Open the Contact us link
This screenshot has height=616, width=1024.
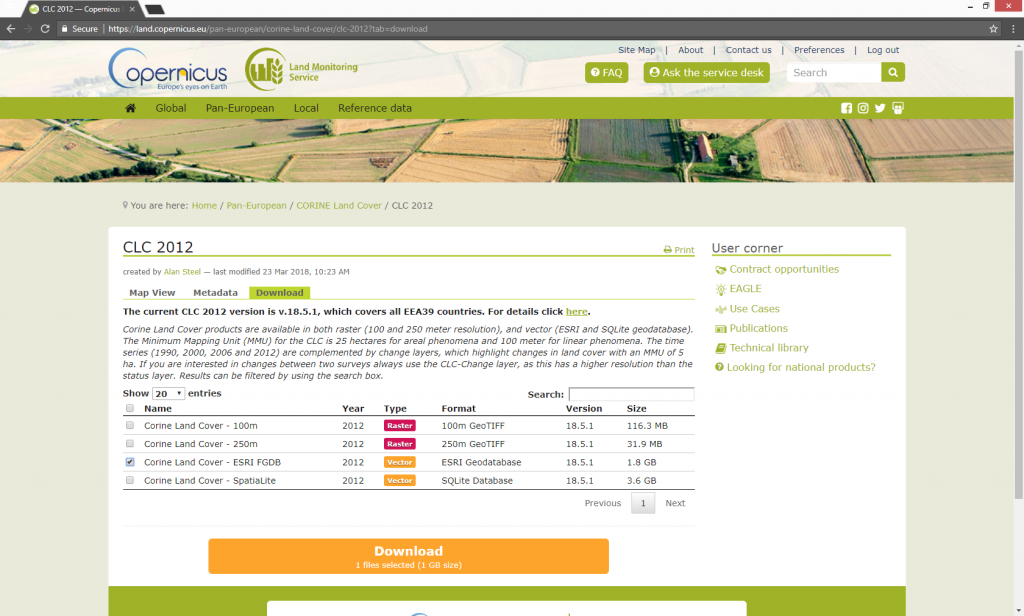pyautogui.click(x=748, y=50)
